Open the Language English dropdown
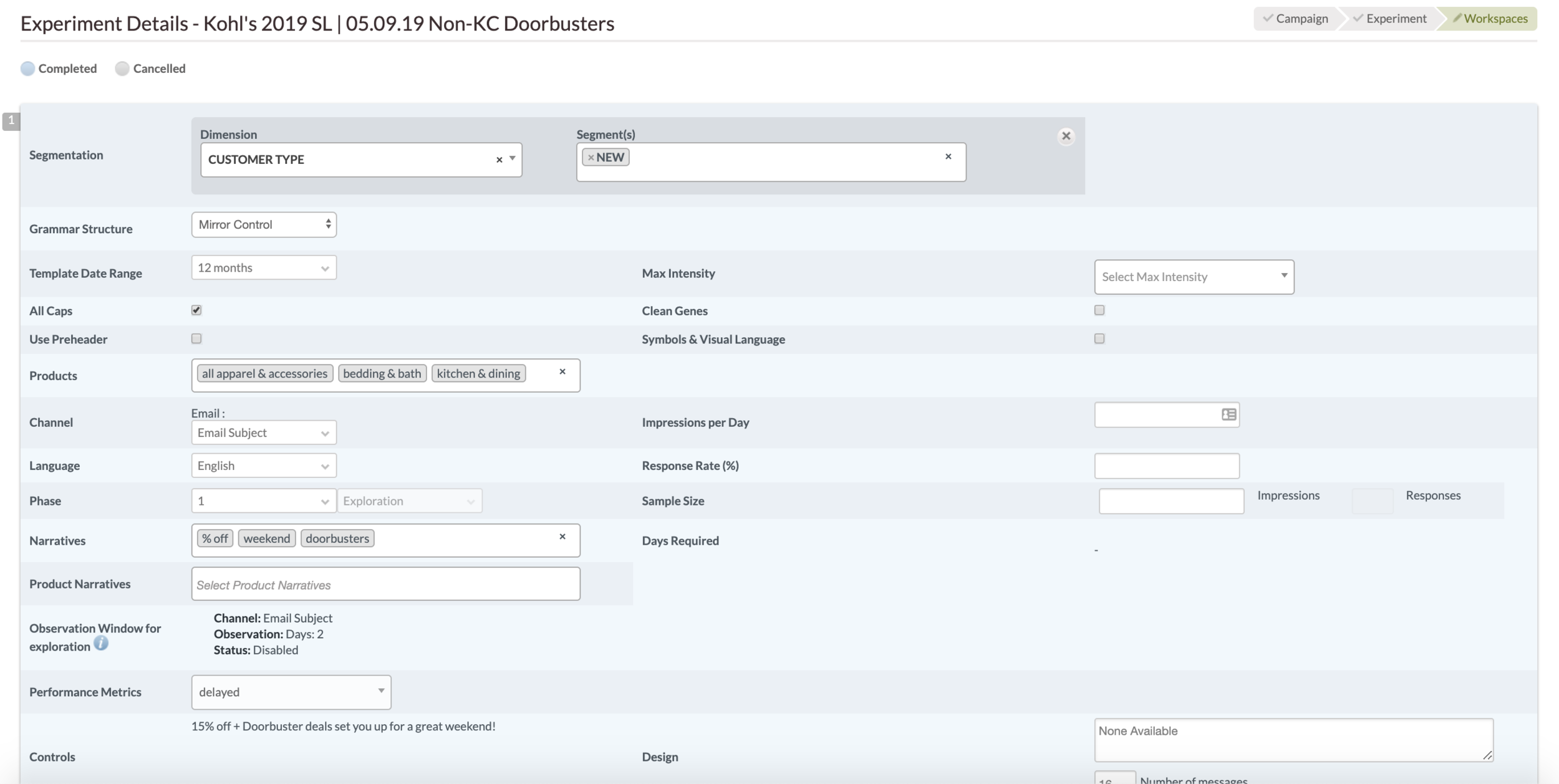 [264, 466]
